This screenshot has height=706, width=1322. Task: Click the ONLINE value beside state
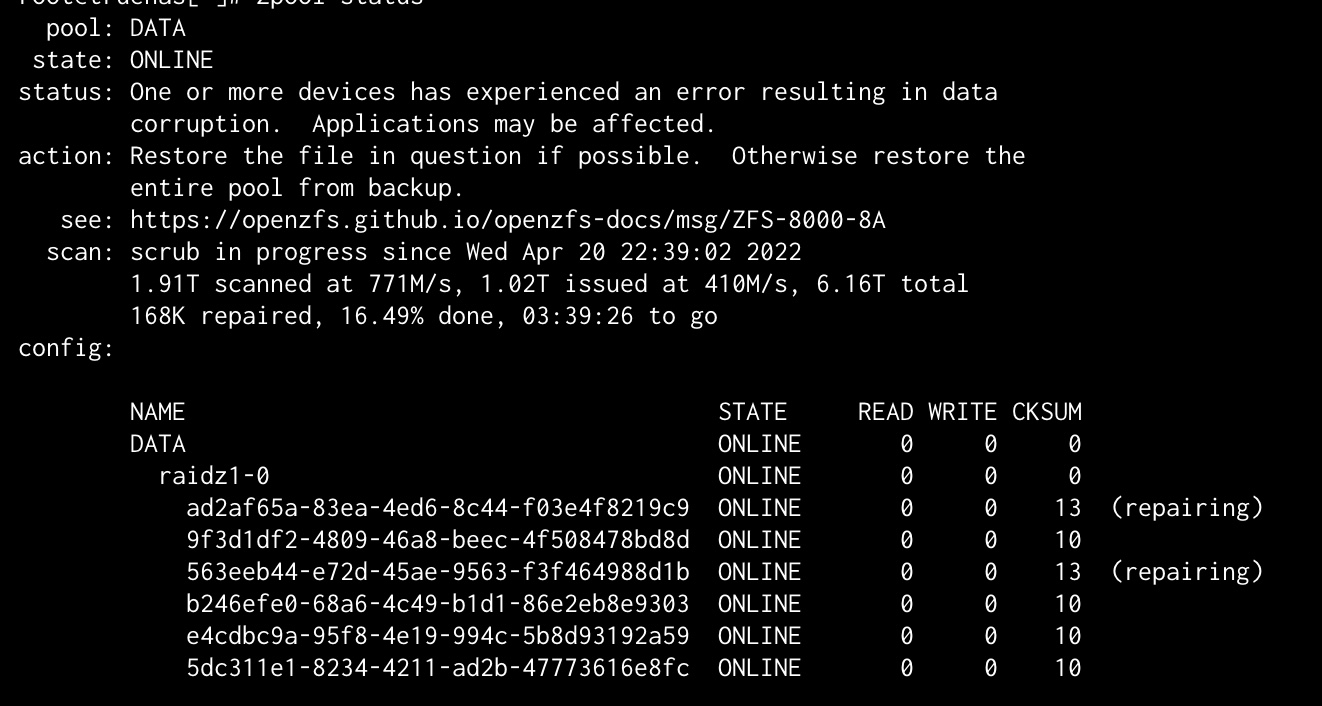tap(172, 60)
